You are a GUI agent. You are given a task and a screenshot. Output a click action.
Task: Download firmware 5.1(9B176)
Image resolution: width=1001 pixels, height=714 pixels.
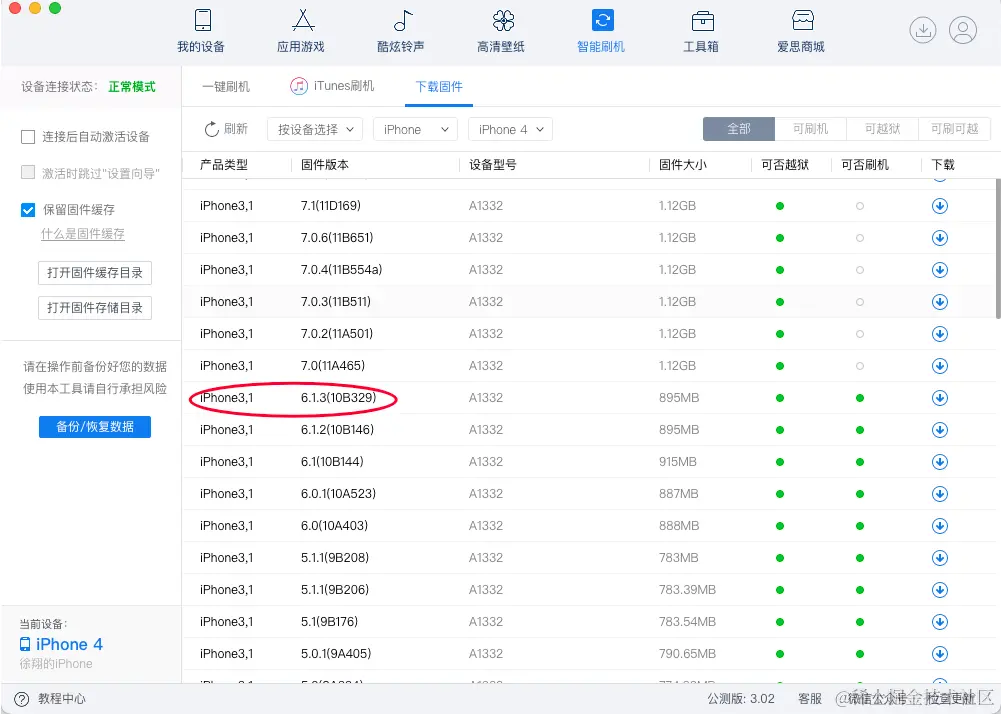[940, 621]
